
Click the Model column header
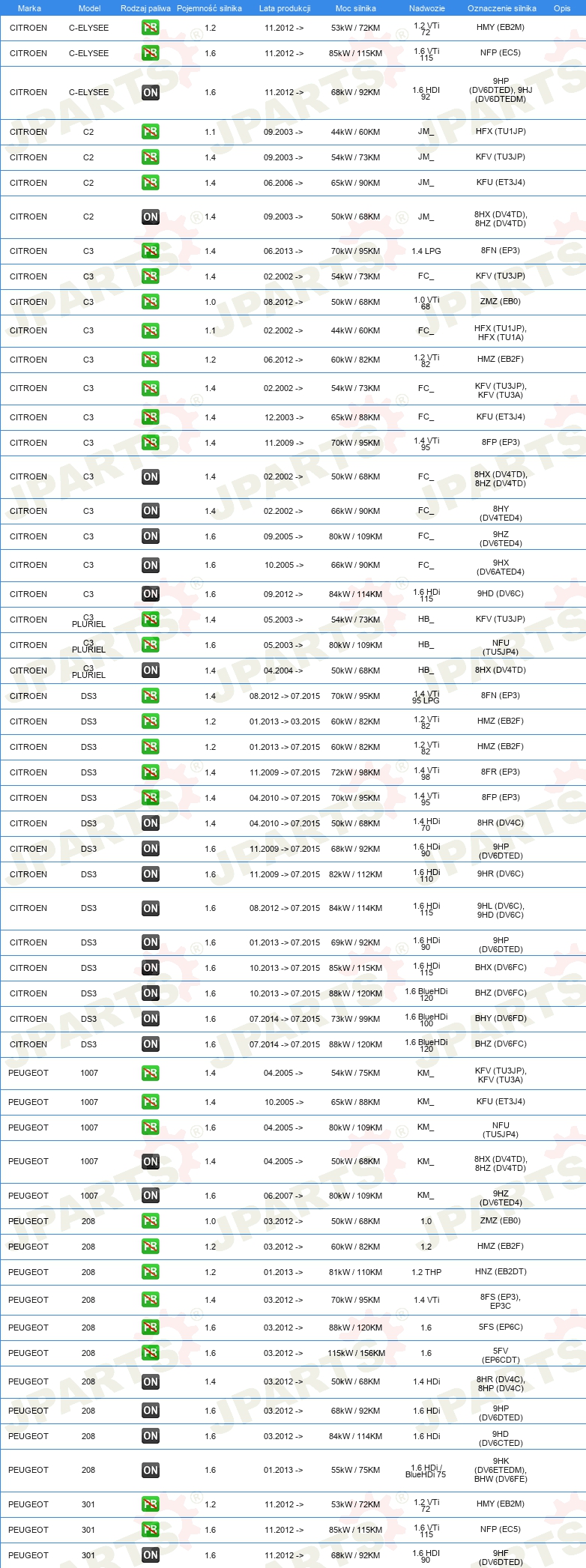pos(90,8)
